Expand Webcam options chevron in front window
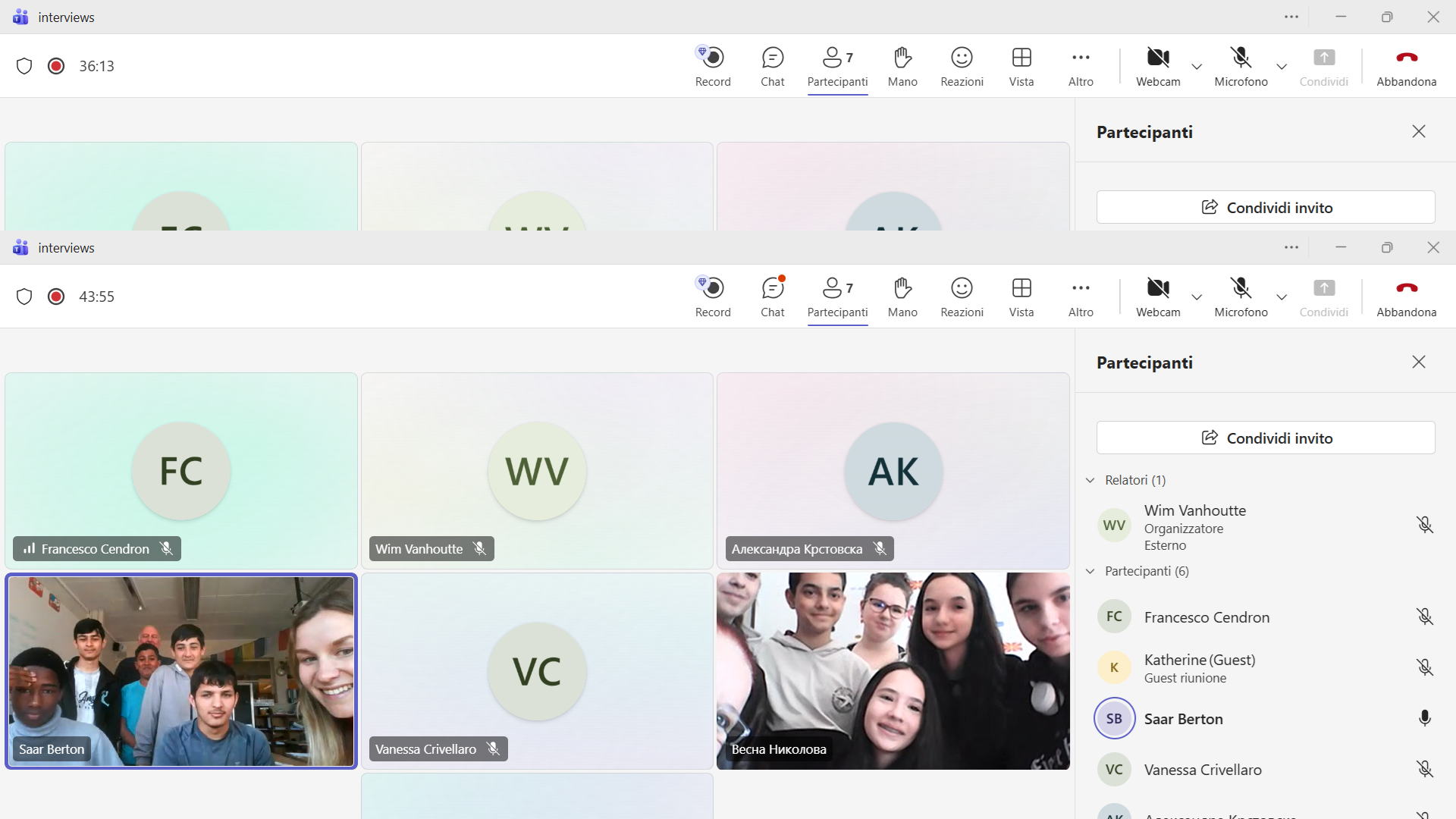The height and width of the screenshot is (819, 1456). tap(1197, 297)
